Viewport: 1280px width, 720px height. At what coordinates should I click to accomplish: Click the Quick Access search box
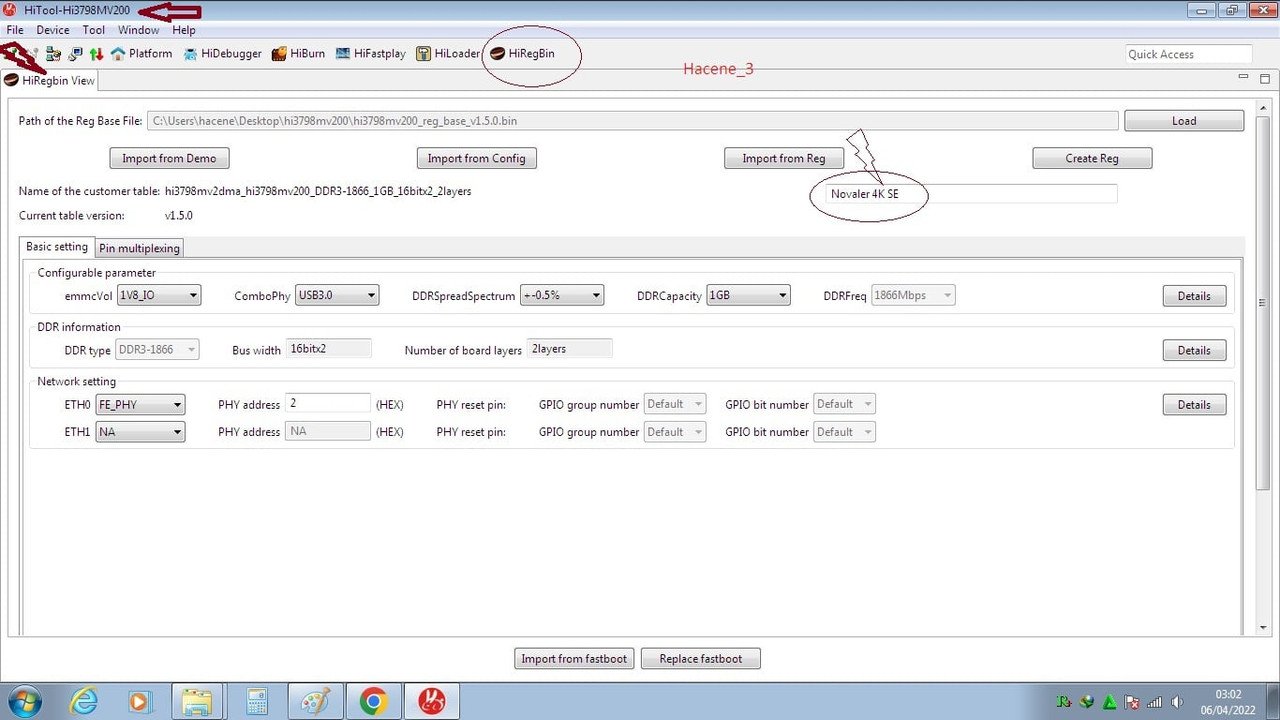(x=1188, y=54)
